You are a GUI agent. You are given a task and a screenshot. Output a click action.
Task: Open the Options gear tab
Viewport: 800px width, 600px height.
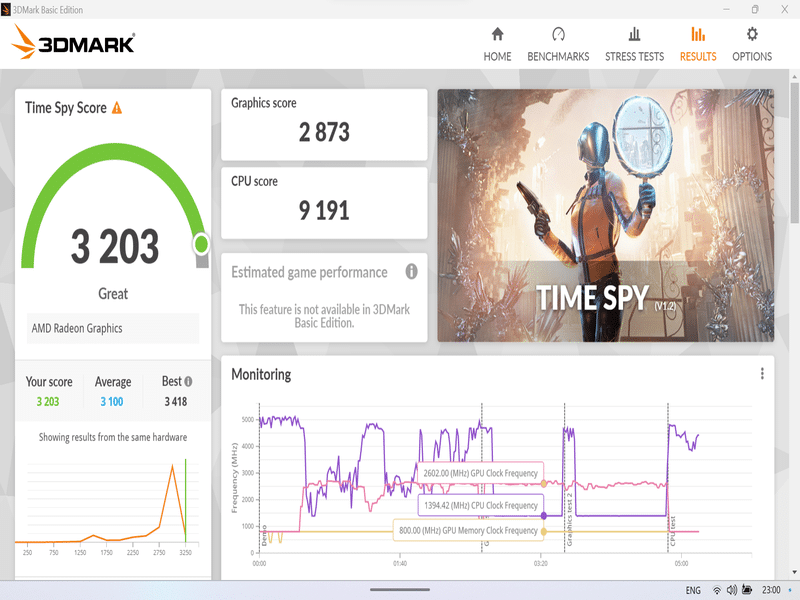(752, 44)
